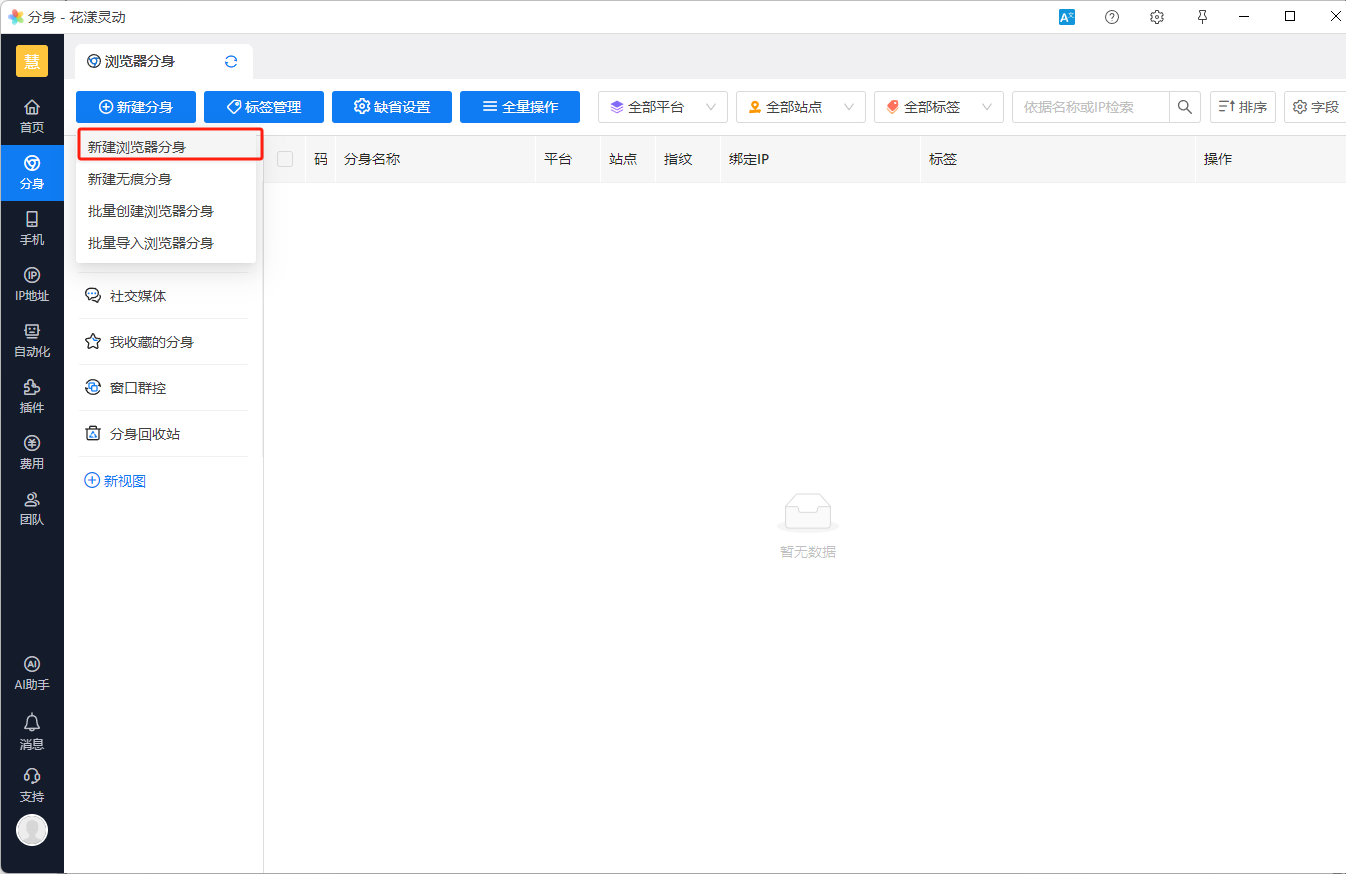Open the 手机 (phone) sidebar section
This screenshot has height=874, width=1346.
(32, 228)
